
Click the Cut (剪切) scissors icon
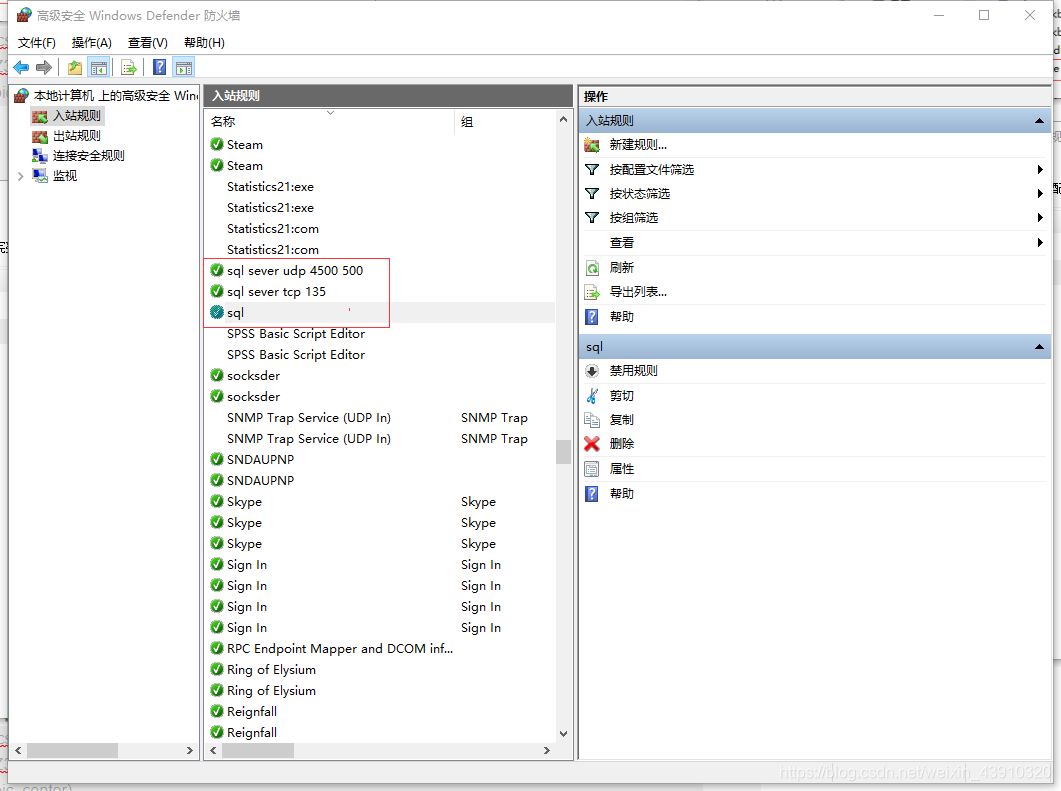(592, 396)
